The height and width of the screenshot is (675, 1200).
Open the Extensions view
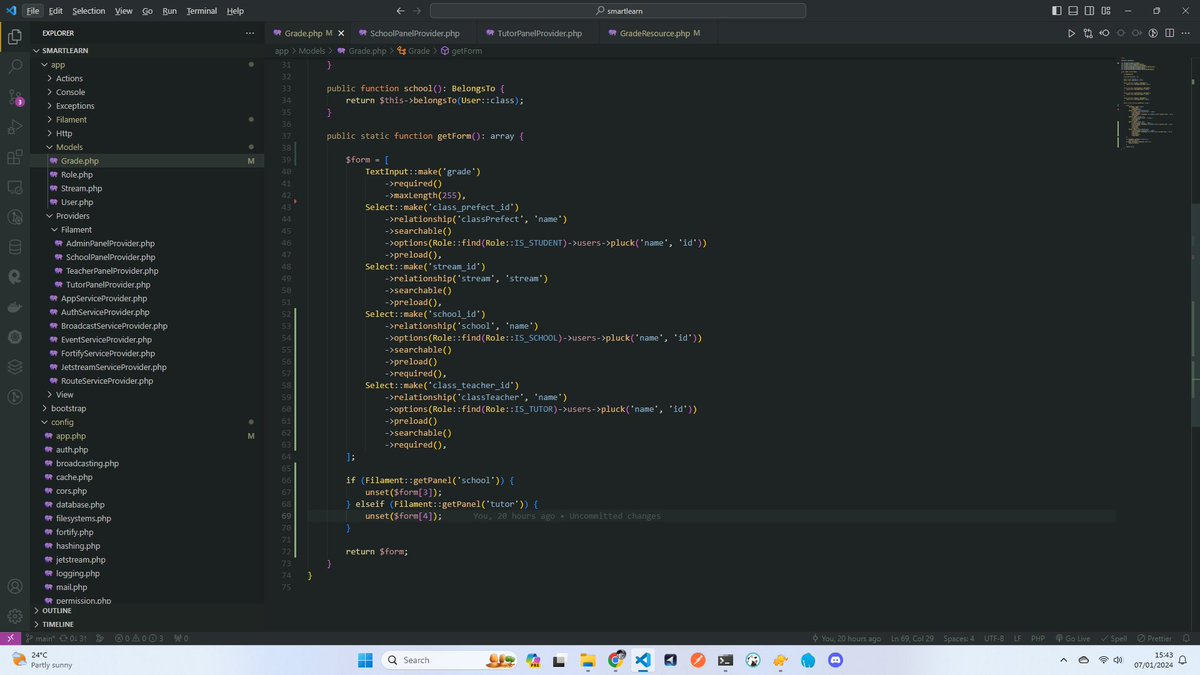point(15,157)
